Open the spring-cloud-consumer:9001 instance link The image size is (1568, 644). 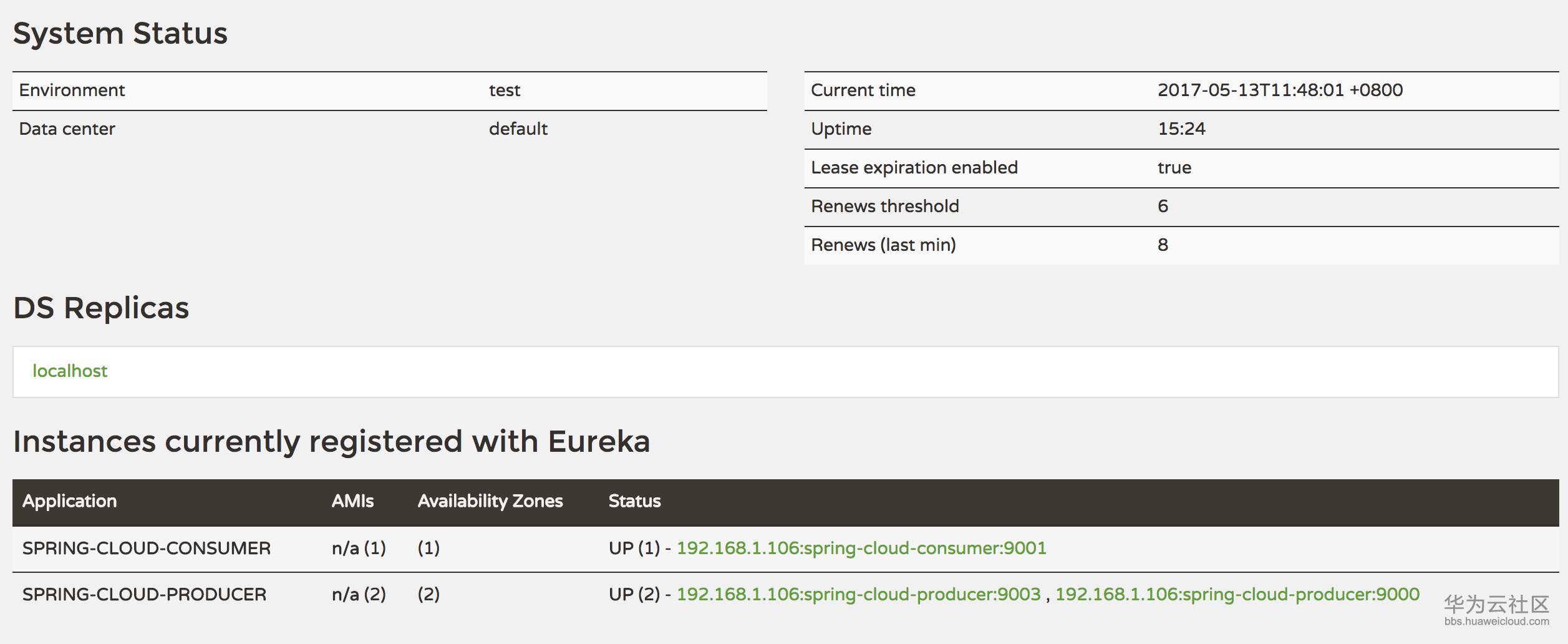pos(861,549)
